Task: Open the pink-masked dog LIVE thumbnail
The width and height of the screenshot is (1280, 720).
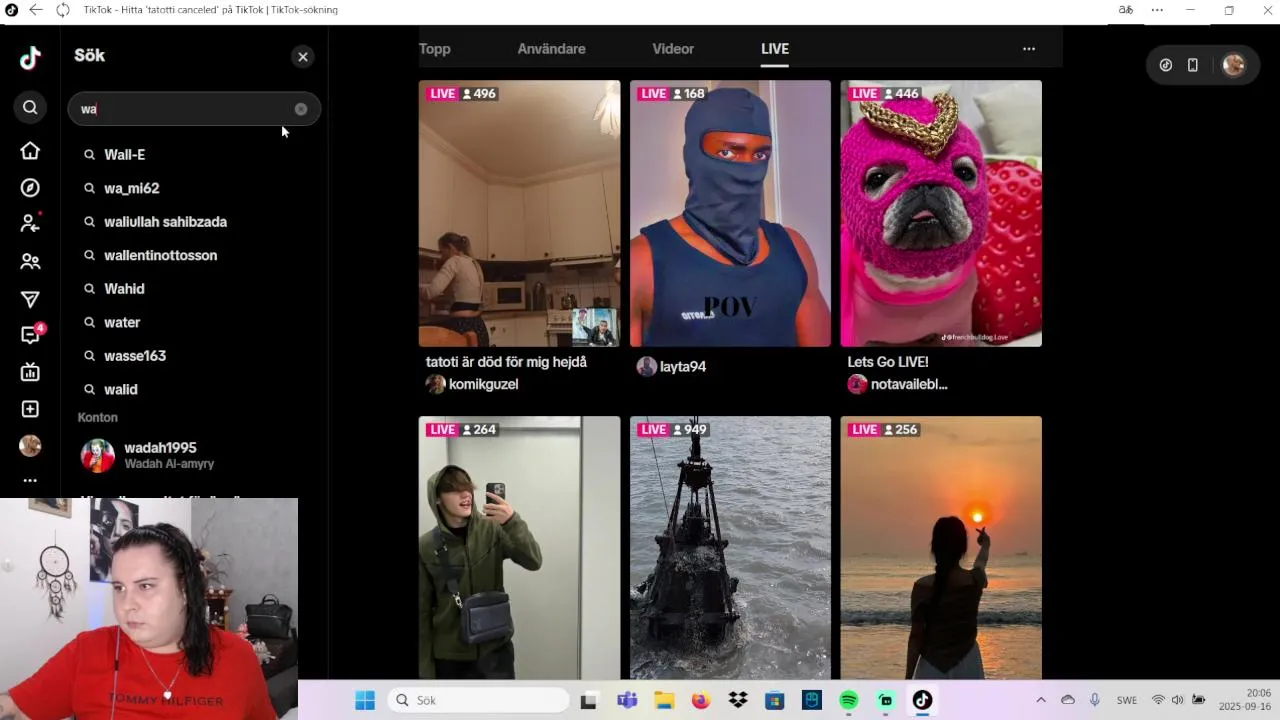Action: (x=941, y=213)
